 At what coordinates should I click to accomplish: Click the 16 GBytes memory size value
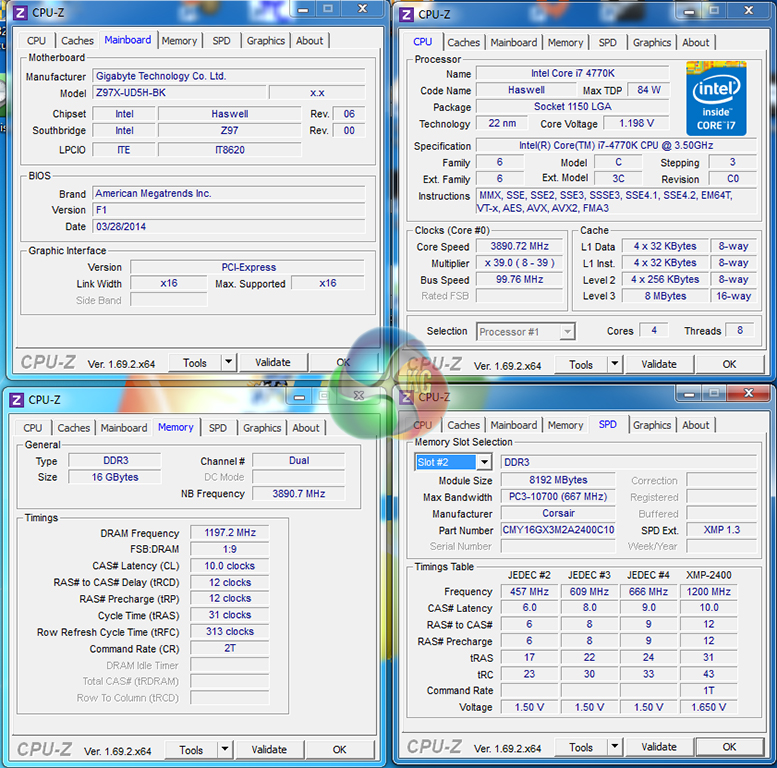click(x=115, y=477)
